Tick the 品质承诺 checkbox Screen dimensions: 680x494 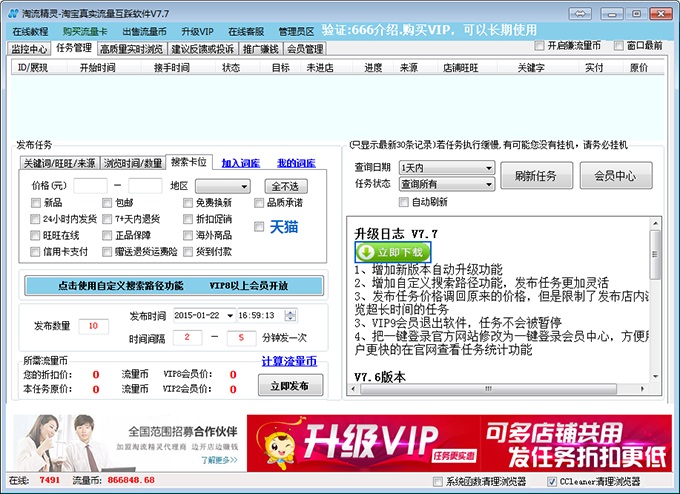[x=259, y=203]
